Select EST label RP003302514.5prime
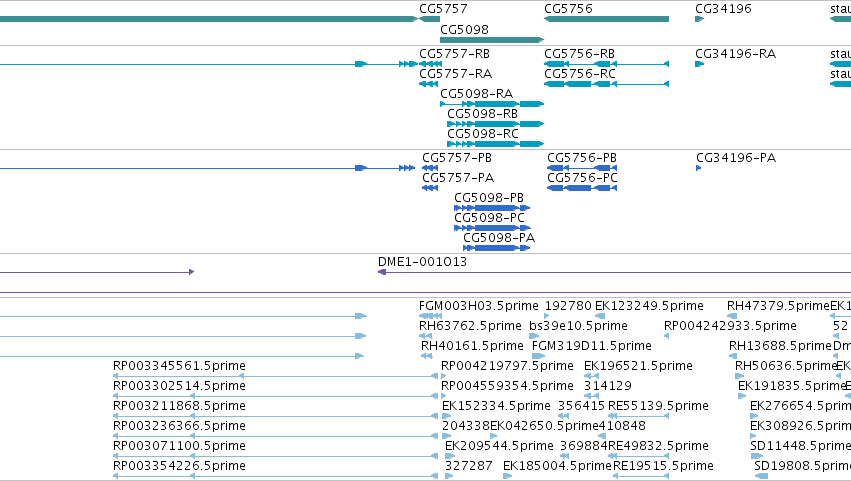The height and width of the screenshot is (481, 851). (x=179, y=387)
